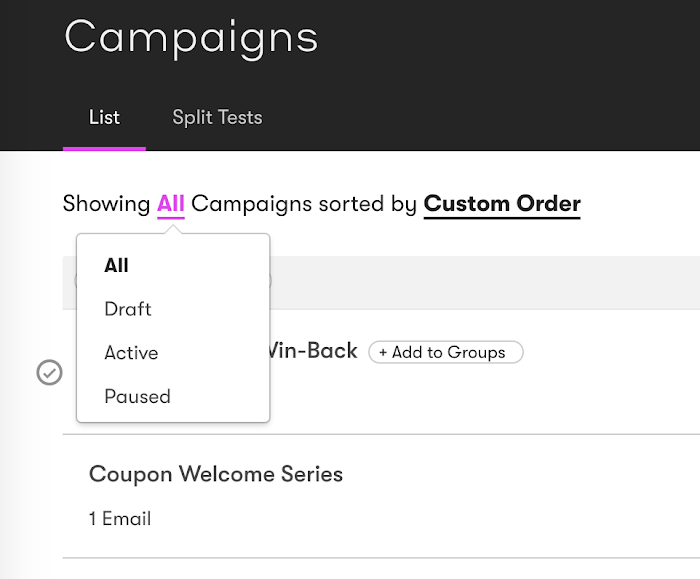This screenshot has height=579, width=700.
Task: Click the pink All filter dropdown link
Action: [x=171, y=204]
